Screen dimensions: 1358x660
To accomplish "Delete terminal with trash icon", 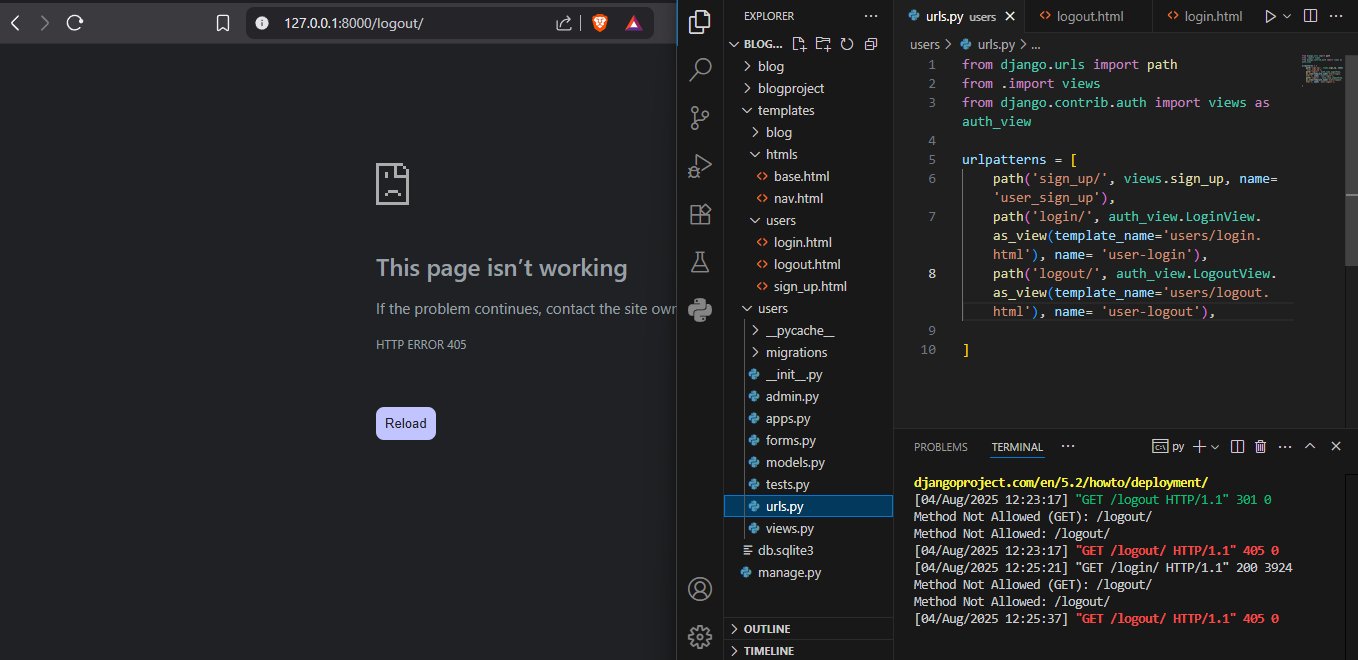I will point(1260,447).
